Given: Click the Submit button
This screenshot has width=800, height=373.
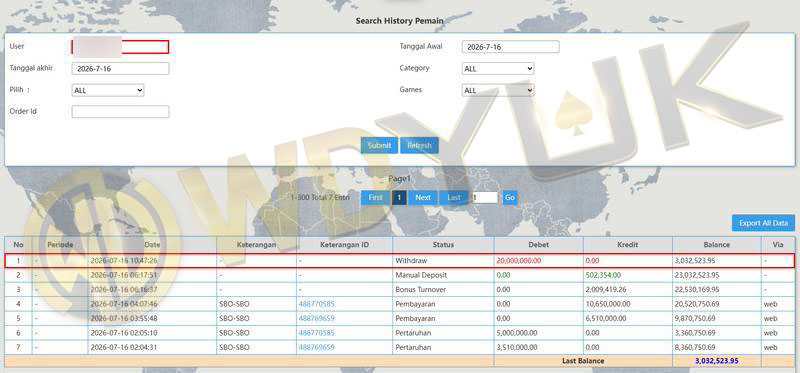Looking at the screenshot, I should (x=379, y=145).
